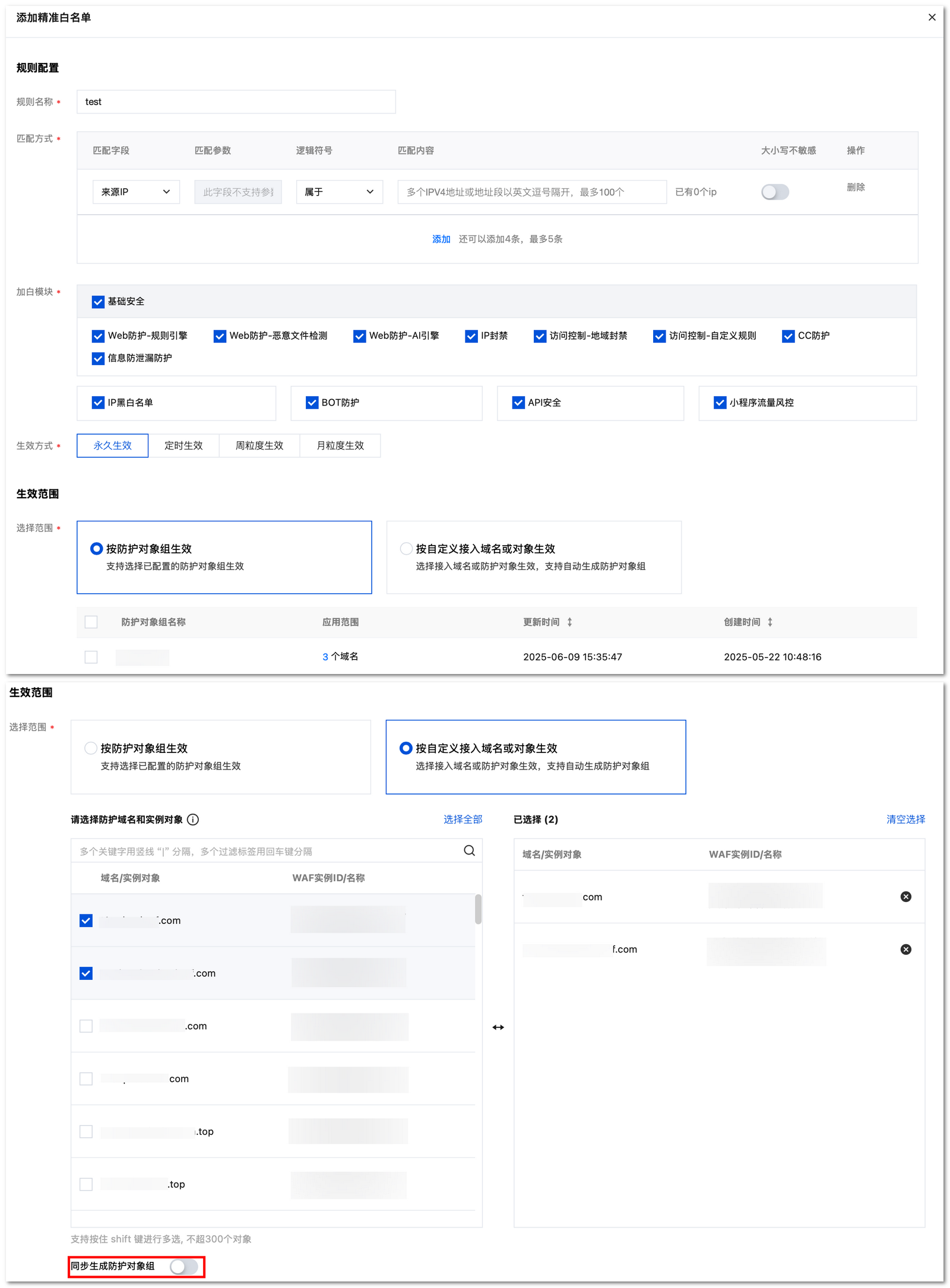The width and height of the screenshot is (950, 1288).
Task: Enable the 同步生成防护对象组 switch
Action: (x=183, y=1267)
